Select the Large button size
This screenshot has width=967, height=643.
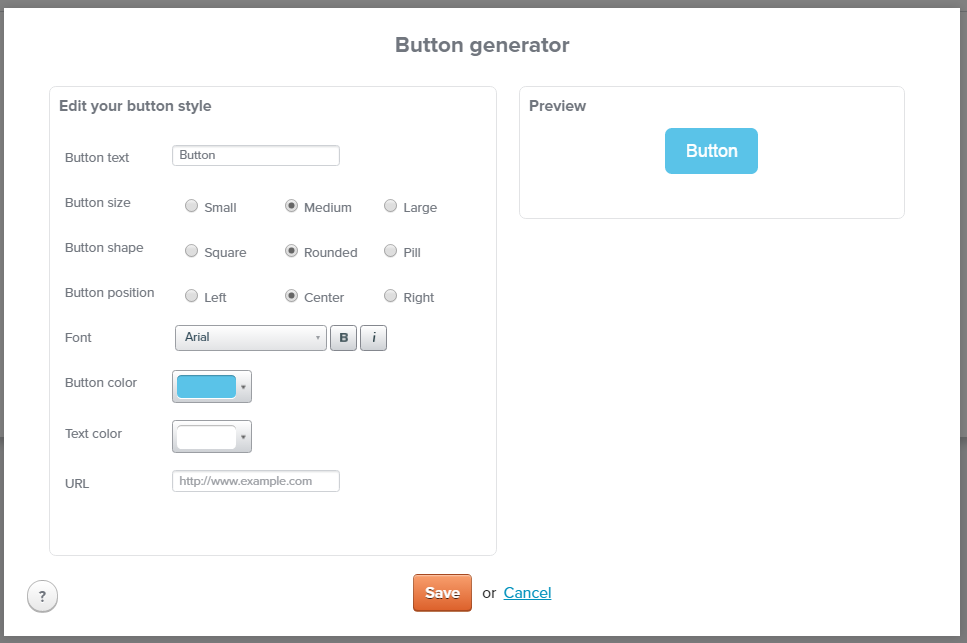pos(391,206)
